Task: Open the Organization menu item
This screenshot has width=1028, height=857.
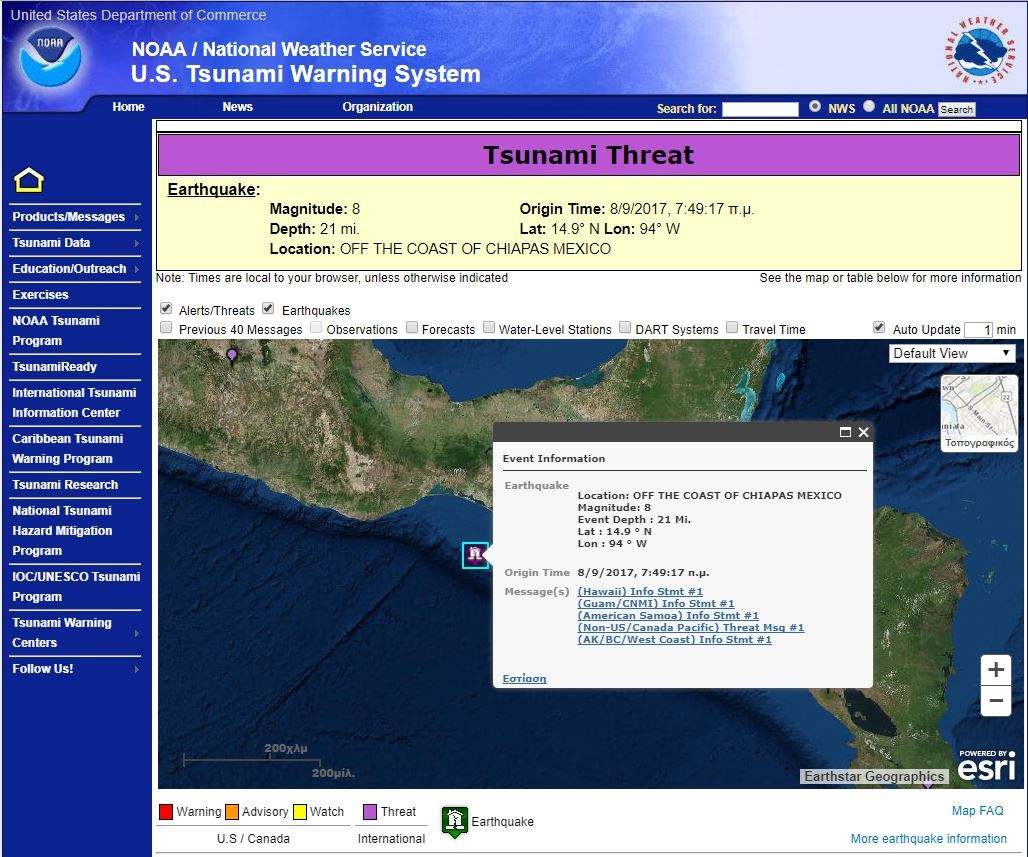Action: point(377,107)
